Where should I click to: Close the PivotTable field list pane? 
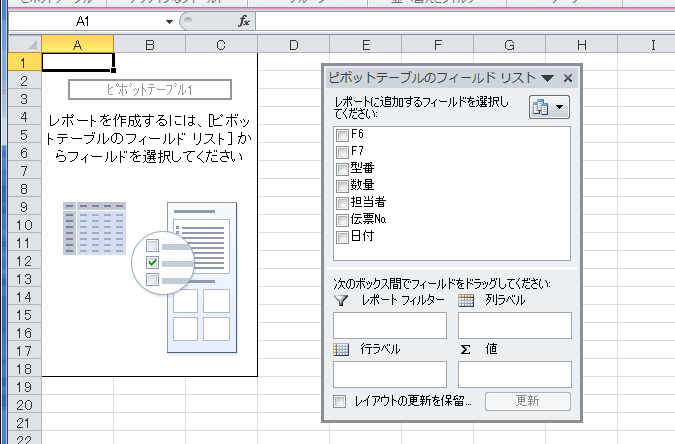click(568, 78)
